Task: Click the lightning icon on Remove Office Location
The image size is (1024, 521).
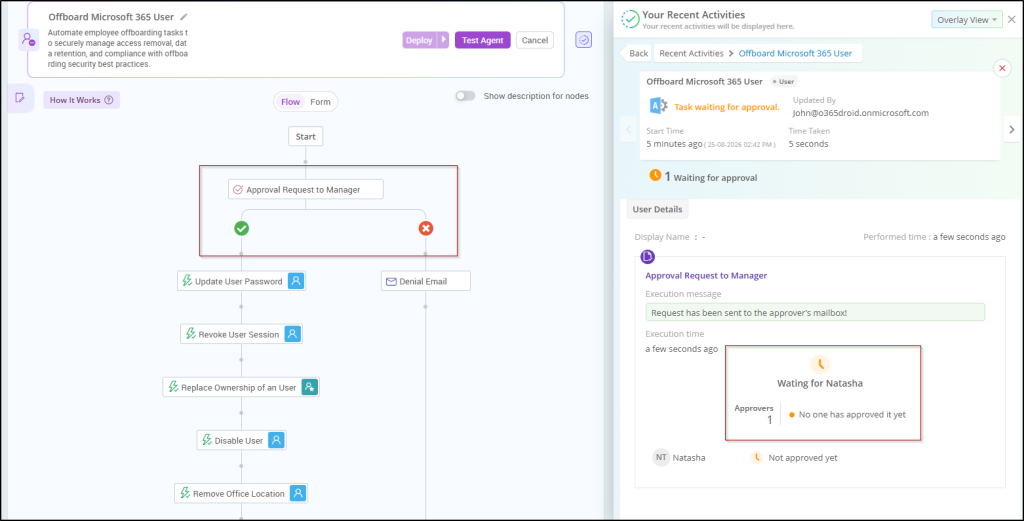Action: [185, 494]
